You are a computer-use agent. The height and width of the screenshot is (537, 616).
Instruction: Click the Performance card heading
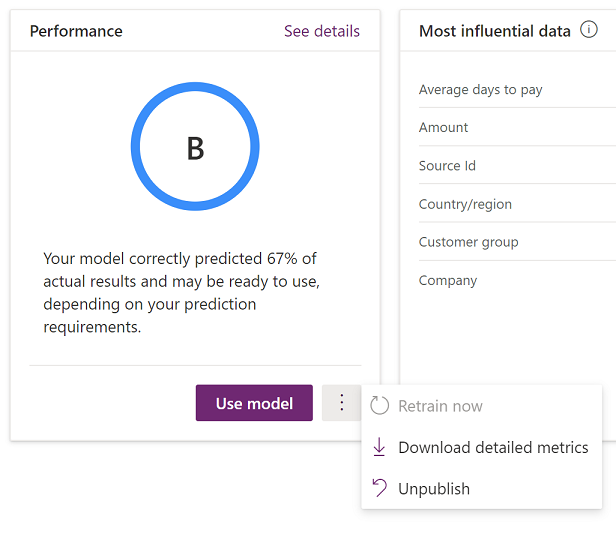coord(76,31)
